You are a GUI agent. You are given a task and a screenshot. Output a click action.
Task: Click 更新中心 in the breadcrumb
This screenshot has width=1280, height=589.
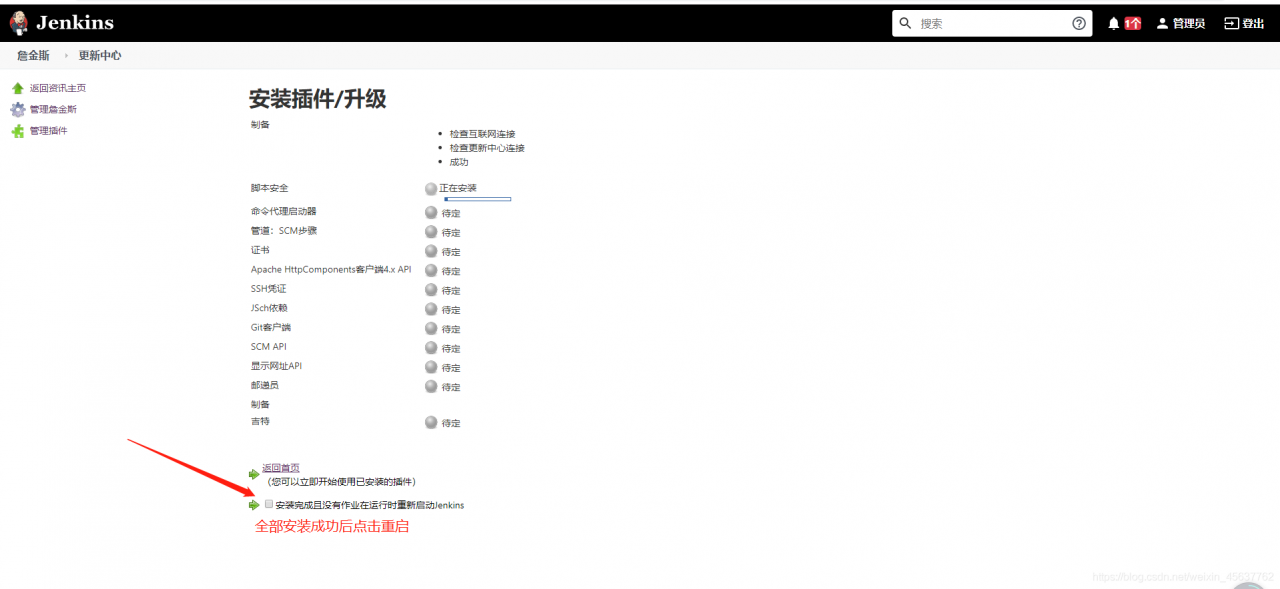(x=100, y=56)
